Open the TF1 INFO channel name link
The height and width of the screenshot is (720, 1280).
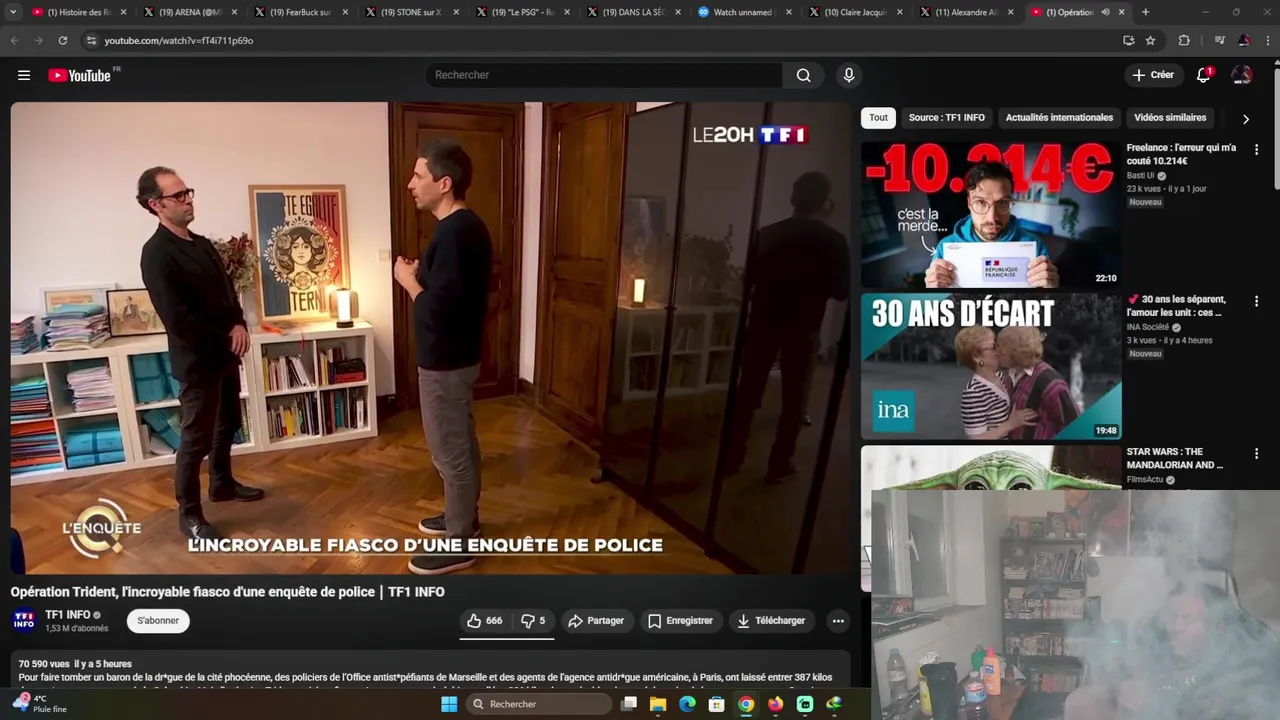pos(68,615)
